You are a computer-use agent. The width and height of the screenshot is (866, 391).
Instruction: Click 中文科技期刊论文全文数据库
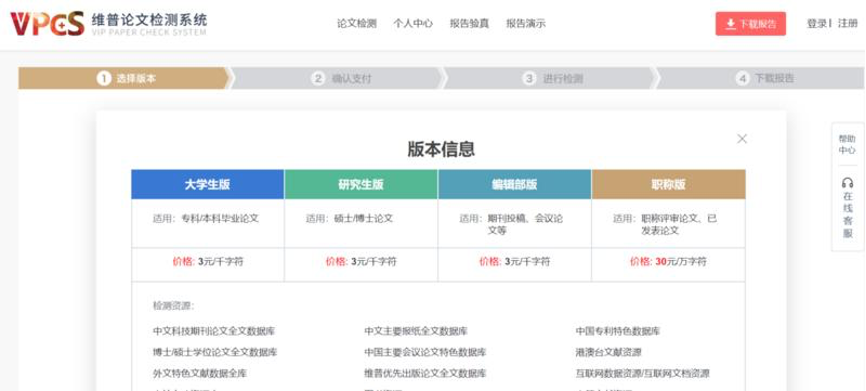[214, 331]
